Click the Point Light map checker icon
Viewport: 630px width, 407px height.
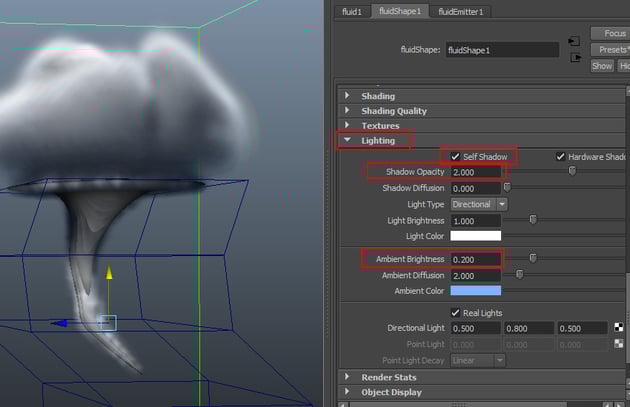pyautogui.click(x=619, y=343)
